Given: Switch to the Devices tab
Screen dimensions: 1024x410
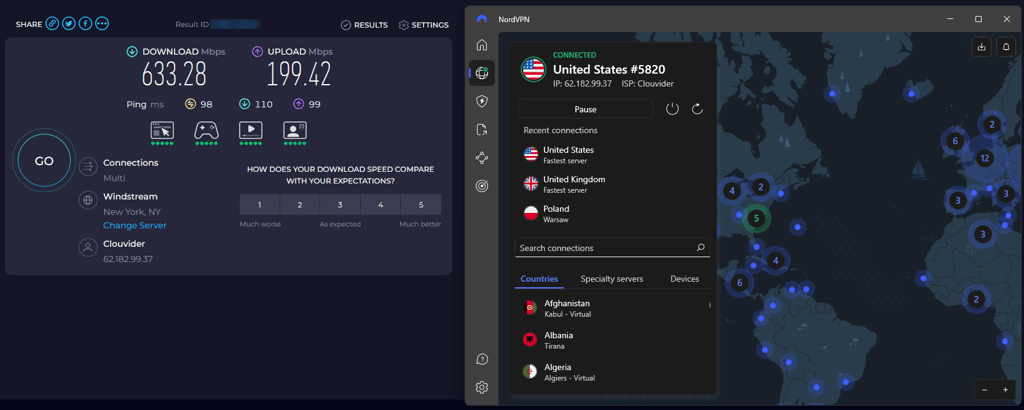Looking at the screenshot, I should (x=684, y=279).
